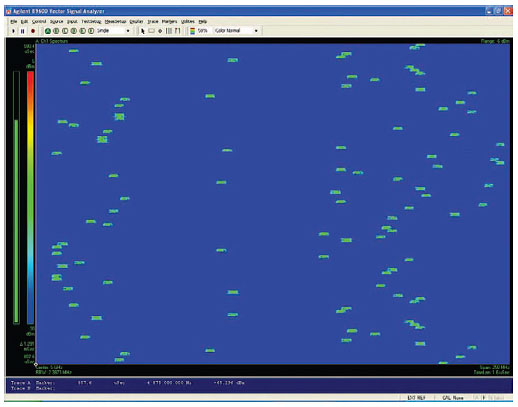
Task: Start the measurement with the play button
Action: pos(13,31)
